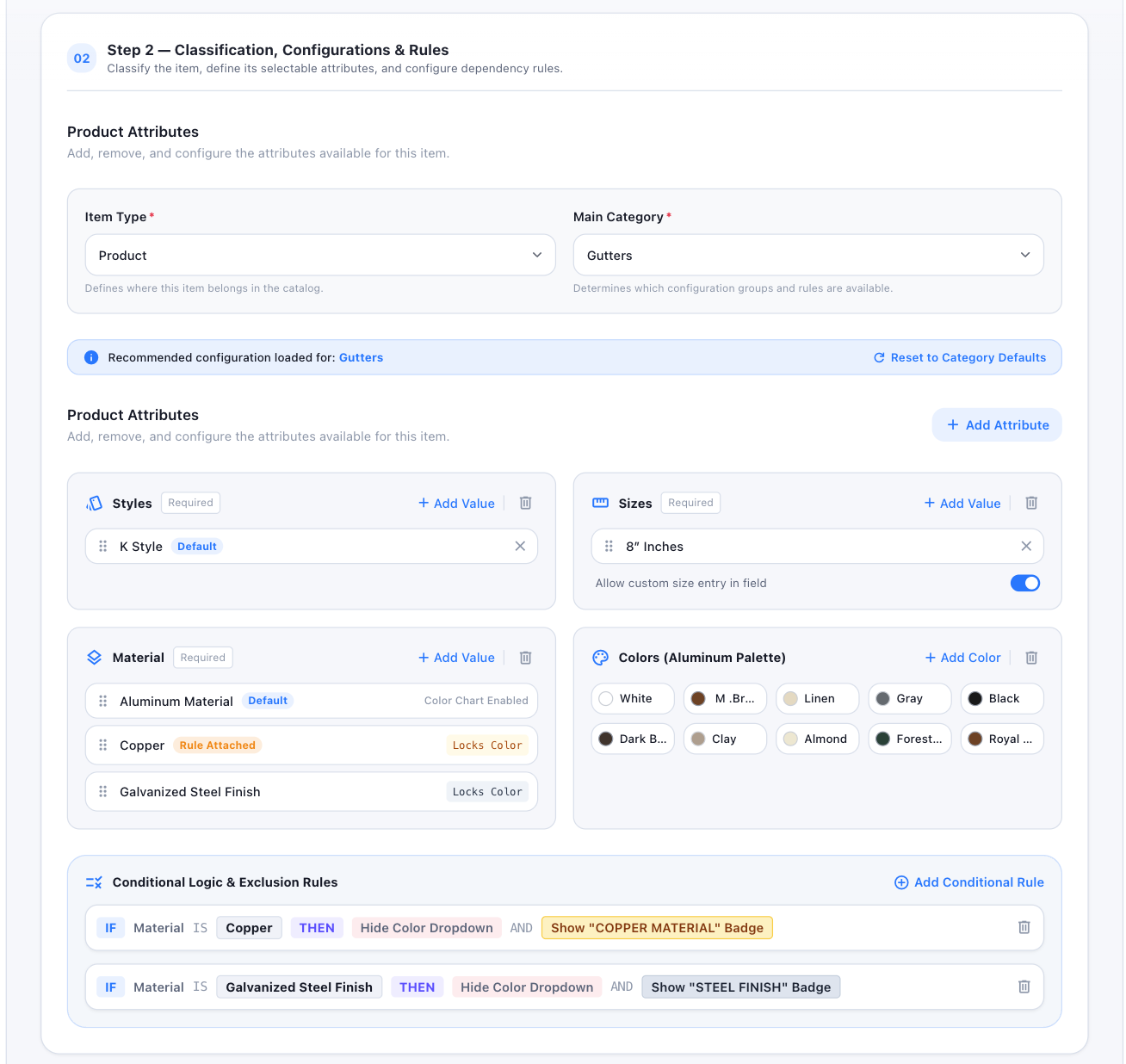Screen dimensions: 1126x1064
Task: Click Reset to Category Defaults
Action: pos(960,357)
